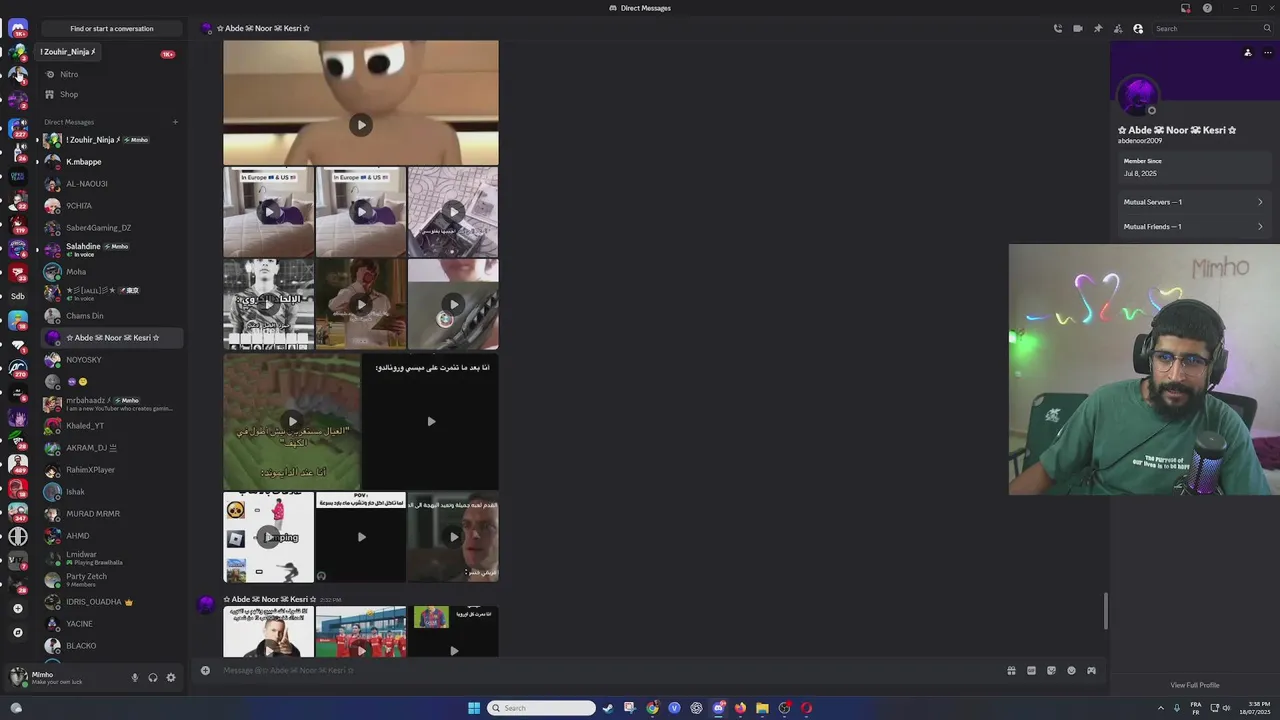The height and width of the screenshot is (720, 1280).
Task: Open the gift picker icon
Action: click(x=1011, y=671)
